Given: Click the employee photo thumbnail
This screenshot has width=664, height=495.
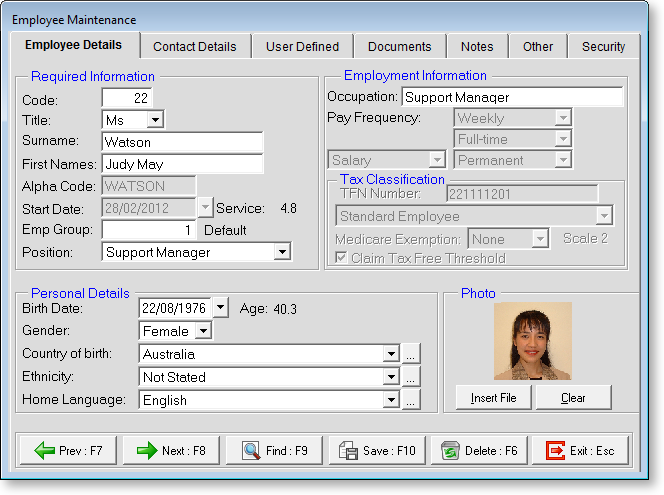Looking at the screenshot, I should click(533, 341).
